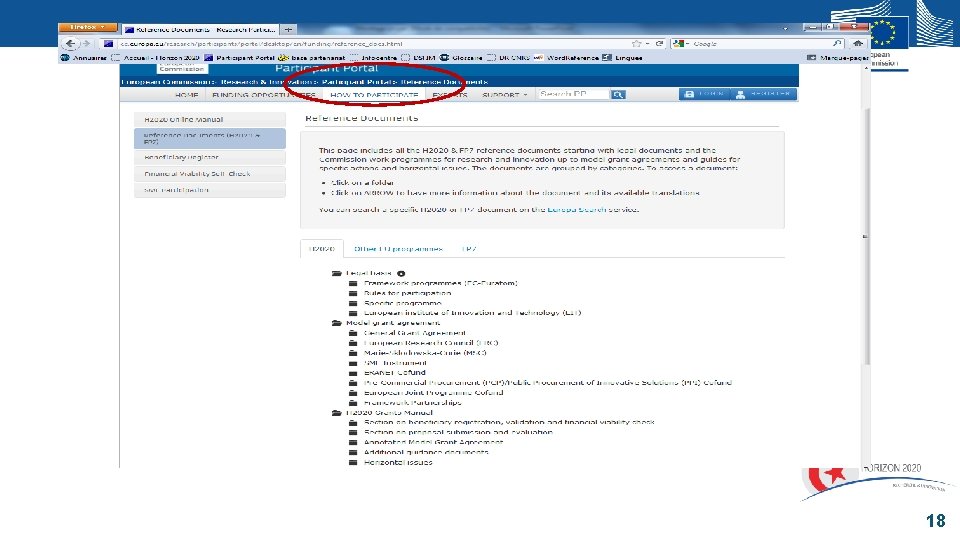This screenshot has height=540, width=960.
Task: Open a new browser tab with plus button
Action: [288, 29]
